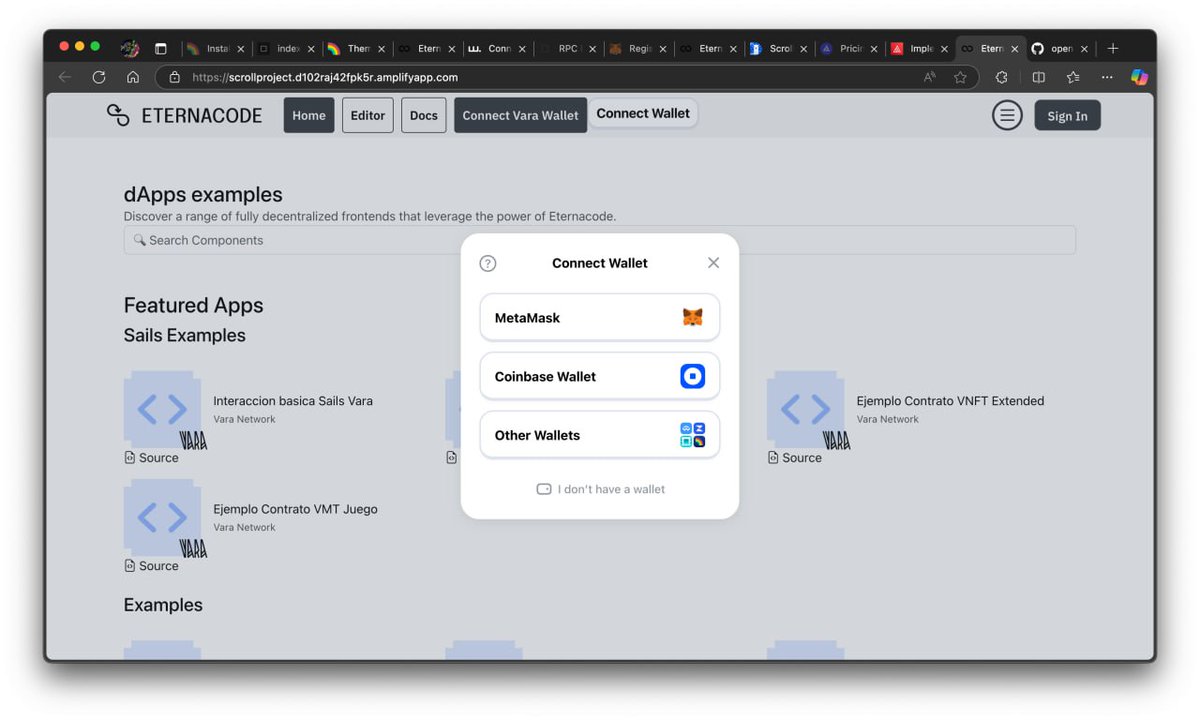Open the Favorites list icon
The height and width of the screenshot is (720, 1200).
click(x=1072, y=77)
